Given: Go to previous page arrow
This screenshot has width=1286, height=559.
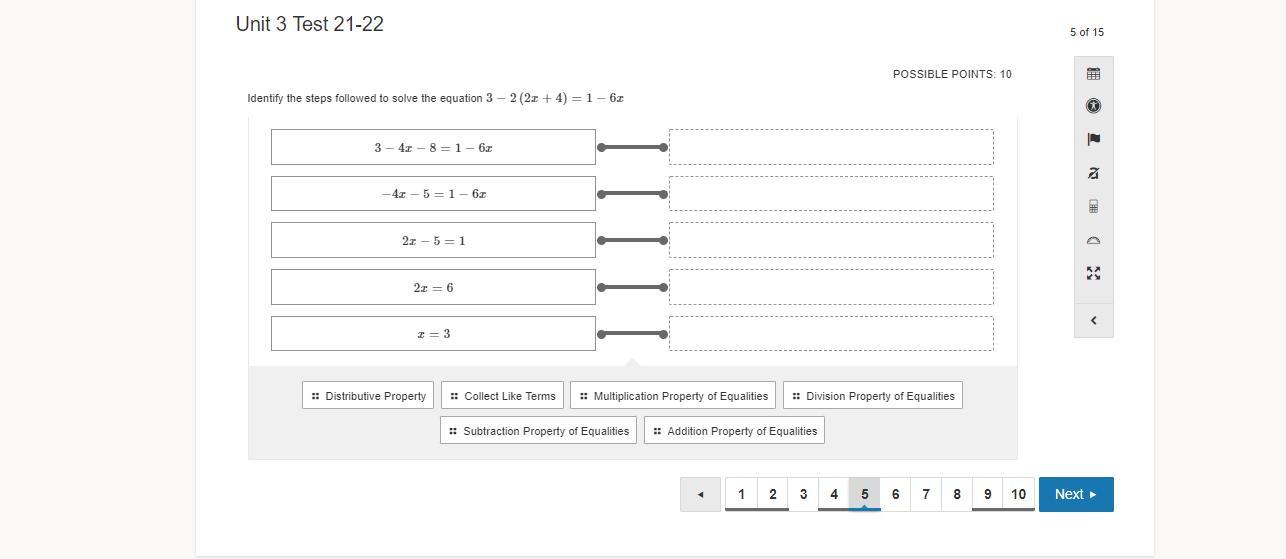Looking at the screenshot, I should (700, 494).
